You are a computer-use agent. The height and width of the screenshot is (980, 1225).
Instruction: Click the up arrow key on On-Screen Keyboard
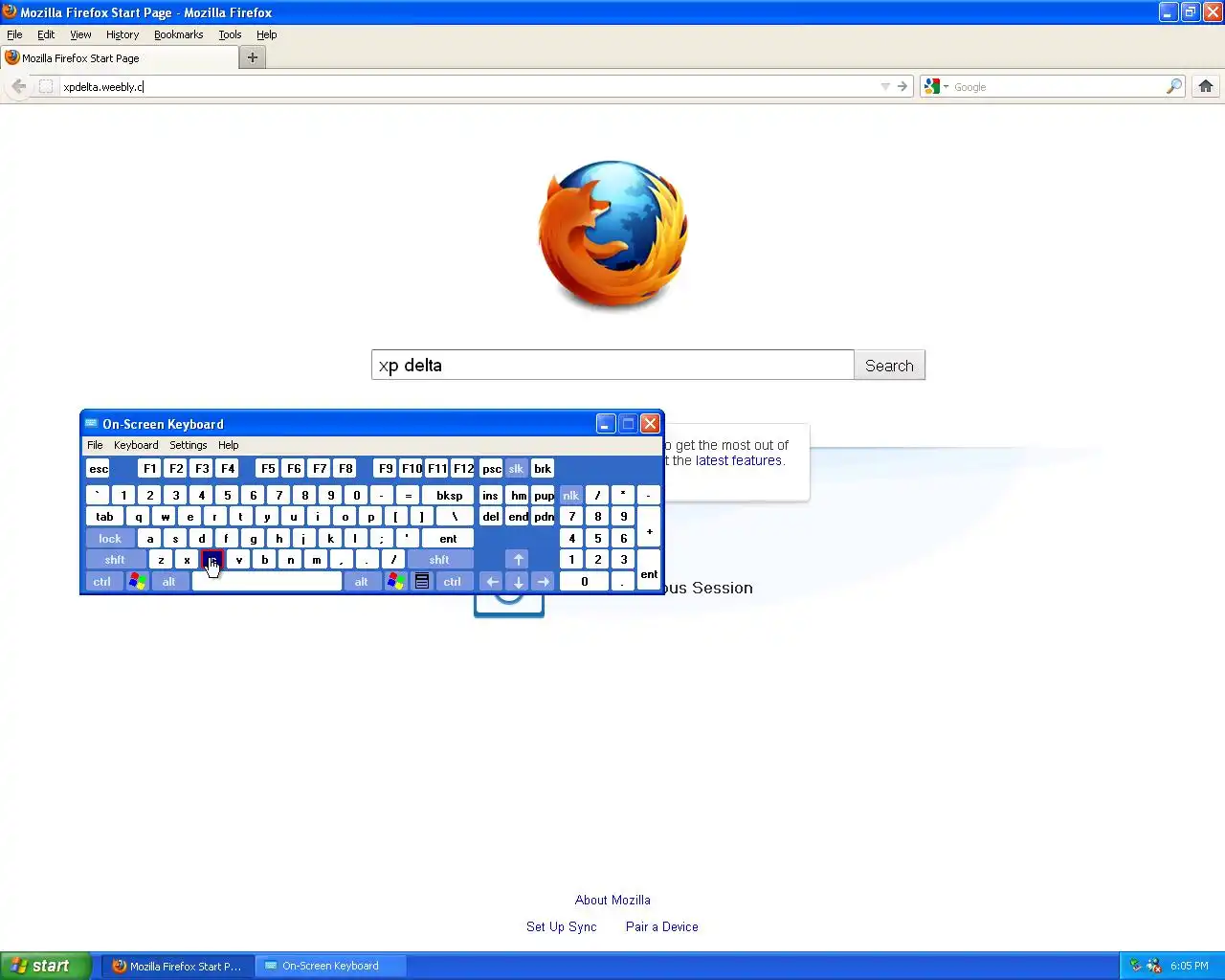[518, 560]
